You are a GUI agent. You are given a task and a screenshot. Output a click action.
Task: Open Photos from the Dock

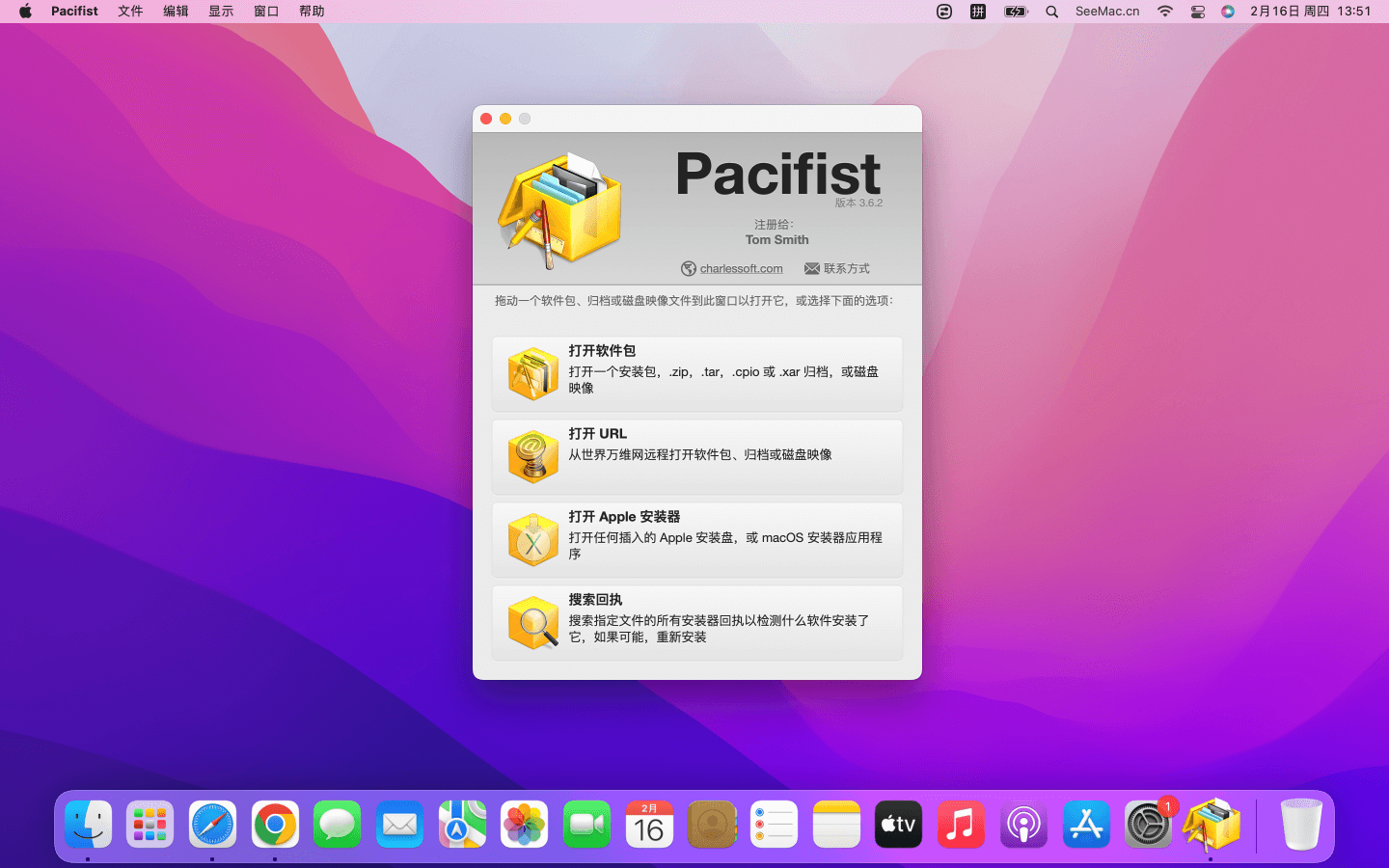[x=524, y=825]
